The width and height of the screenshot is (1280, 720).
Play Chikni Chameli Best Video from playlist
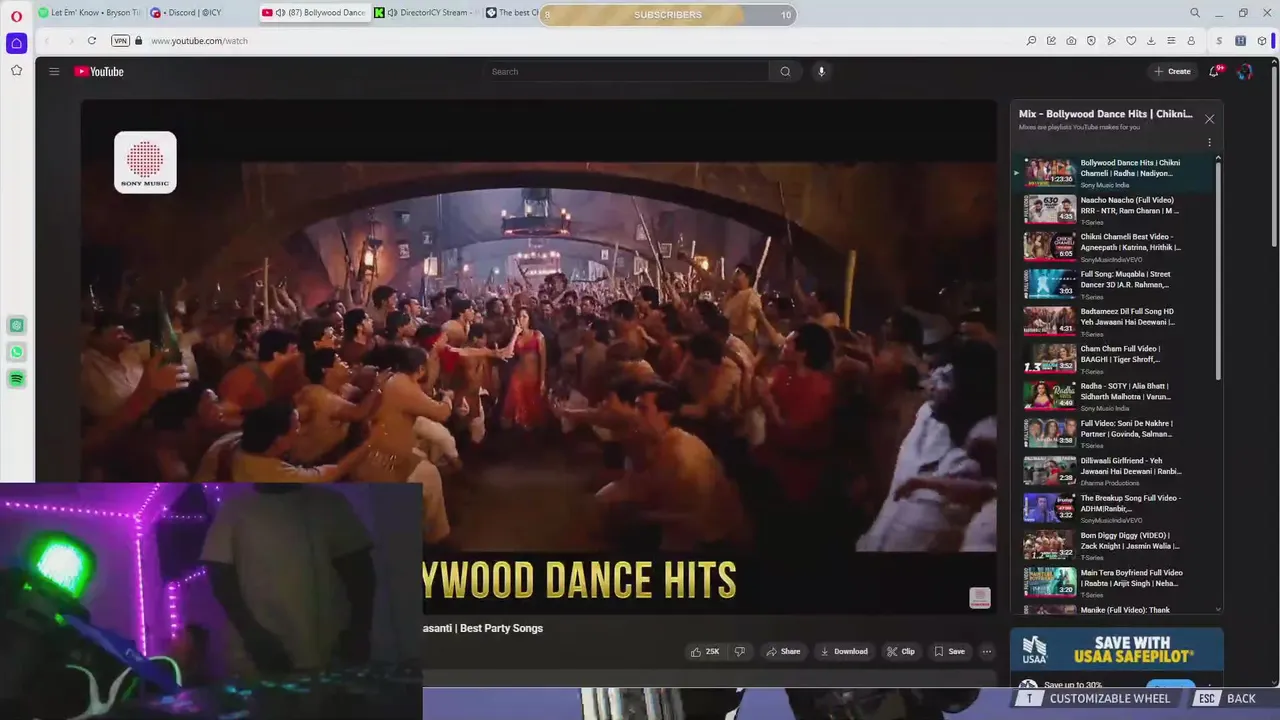[x=1116, y=247]
